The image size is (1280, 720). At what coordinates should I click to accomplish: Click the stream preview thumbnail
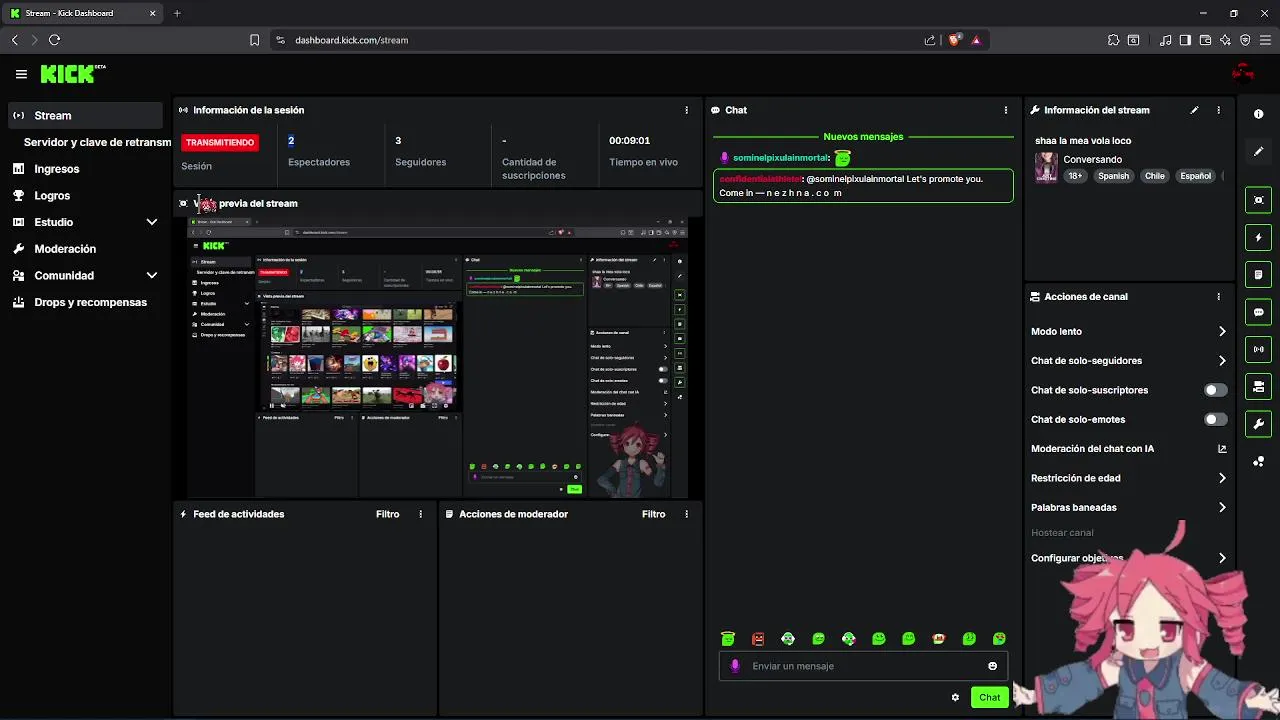point(438,356)
